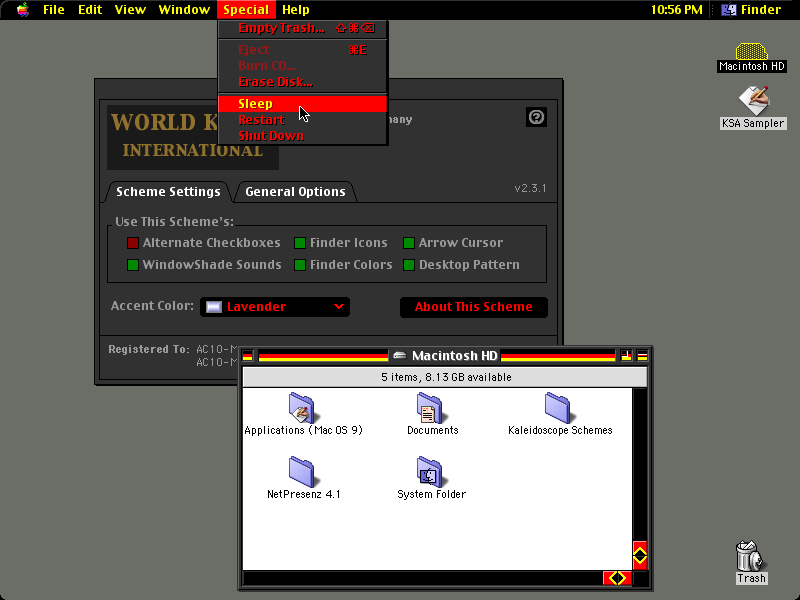Screen dimensions: 800x600
Task: Open the Apple menu icon
Action: (23, 10)
